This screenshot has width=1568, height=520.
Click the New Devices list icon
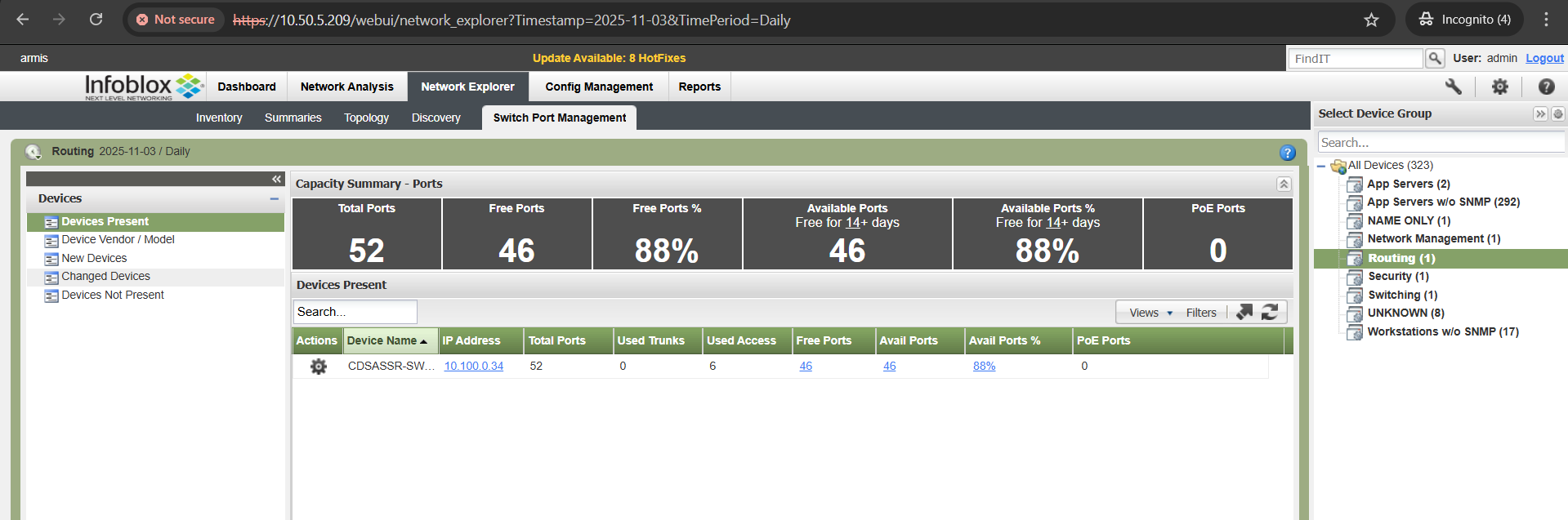pyautogui.click(x=51, y=259)
